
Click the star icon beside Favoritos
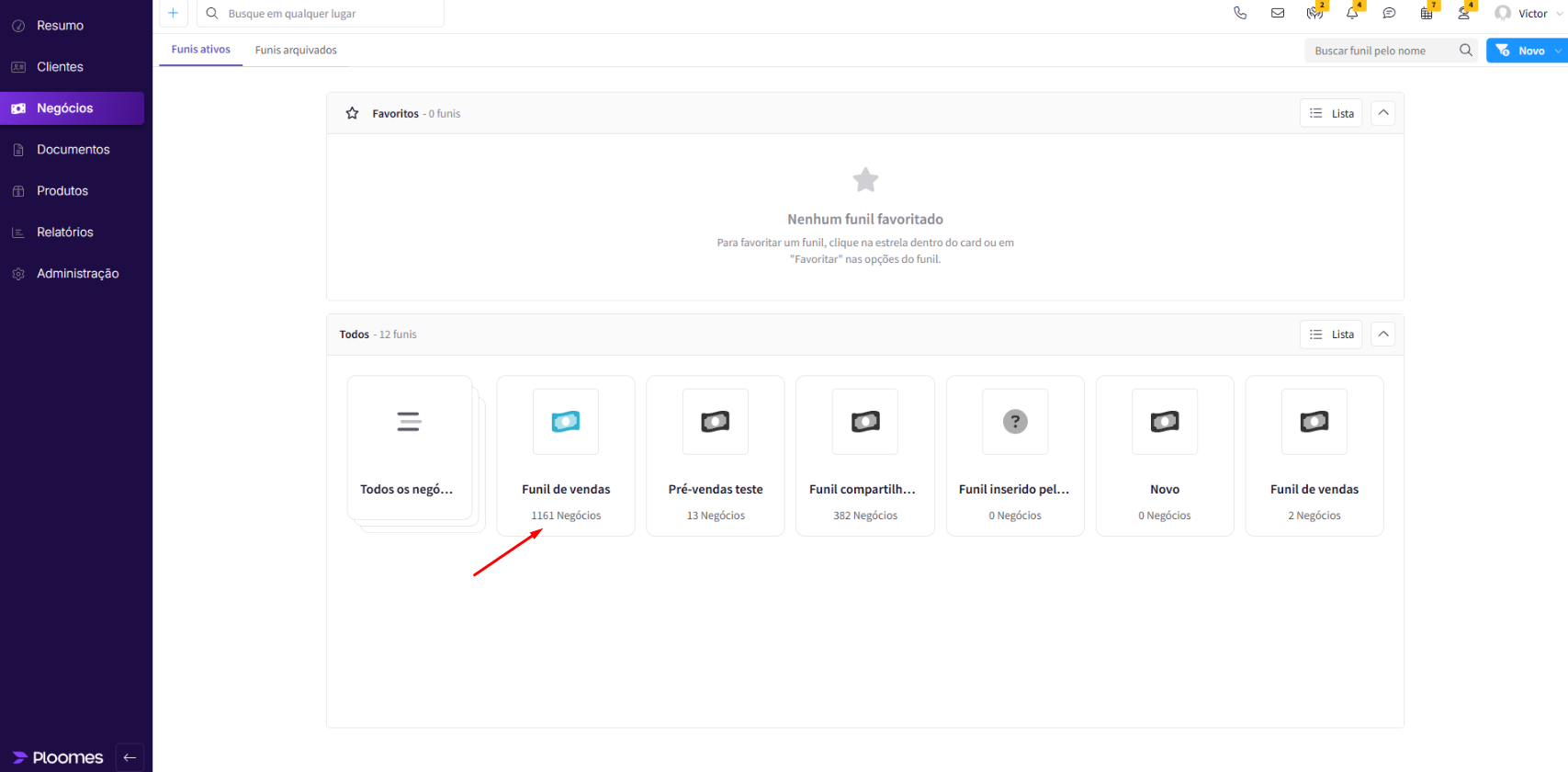[x=352, y=113]
